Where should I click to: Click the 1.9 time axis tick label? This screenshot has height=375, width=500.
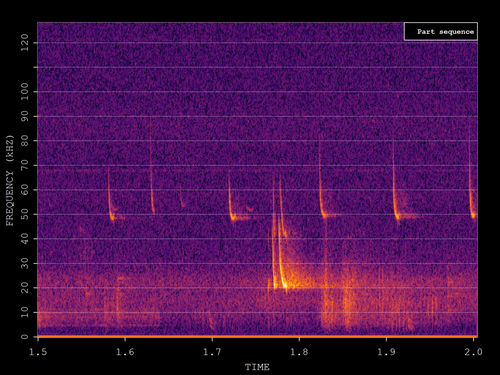(x=386, y=352)
